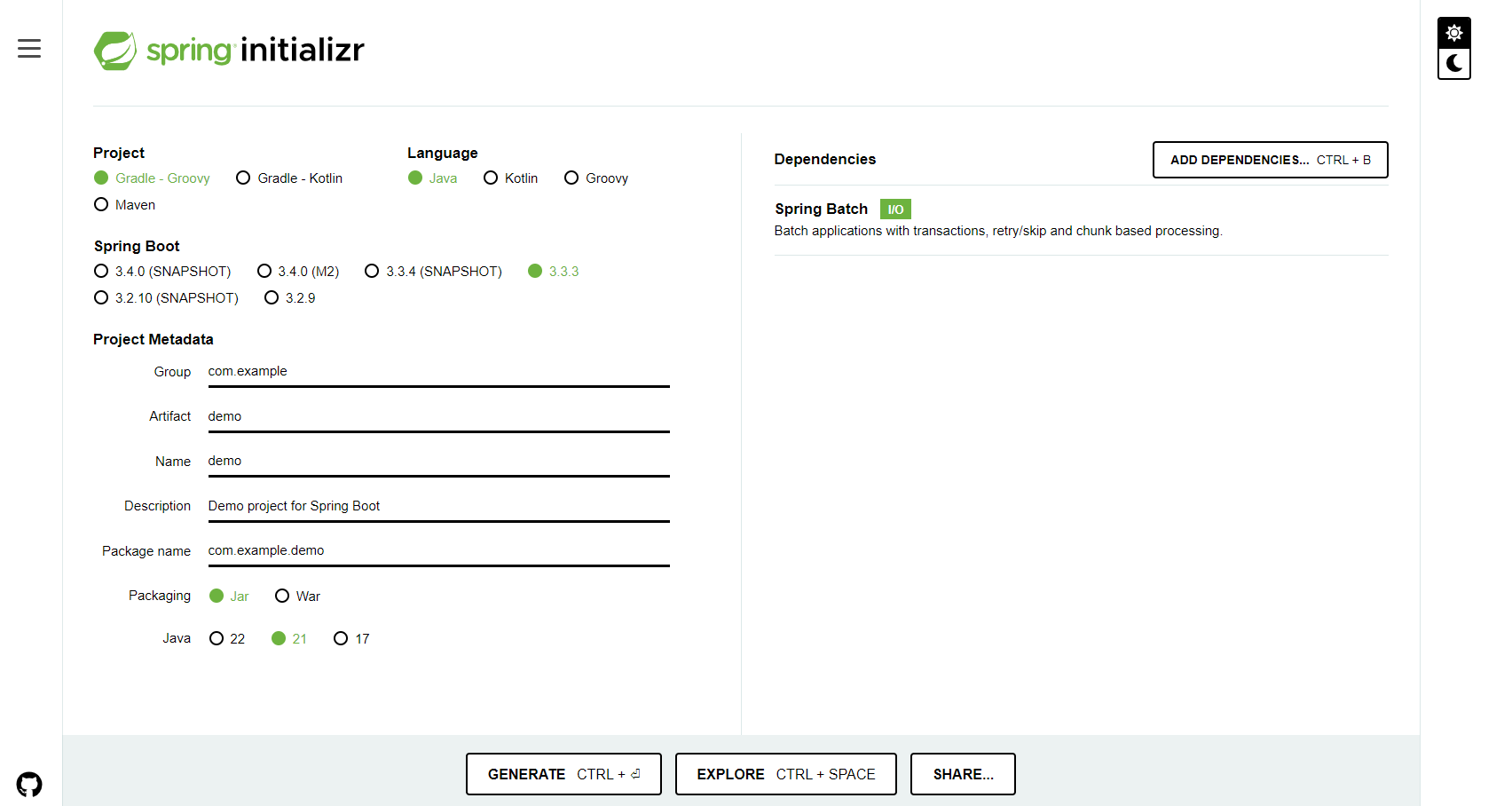
Task: Select Spring Boot 3.3.3
Action: tap(554, 272)
